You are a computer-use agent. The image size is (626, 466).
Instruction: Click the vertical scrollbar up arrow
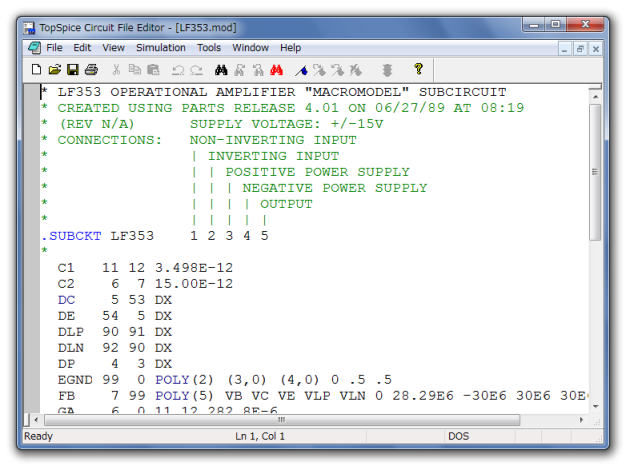pos(595,97)
